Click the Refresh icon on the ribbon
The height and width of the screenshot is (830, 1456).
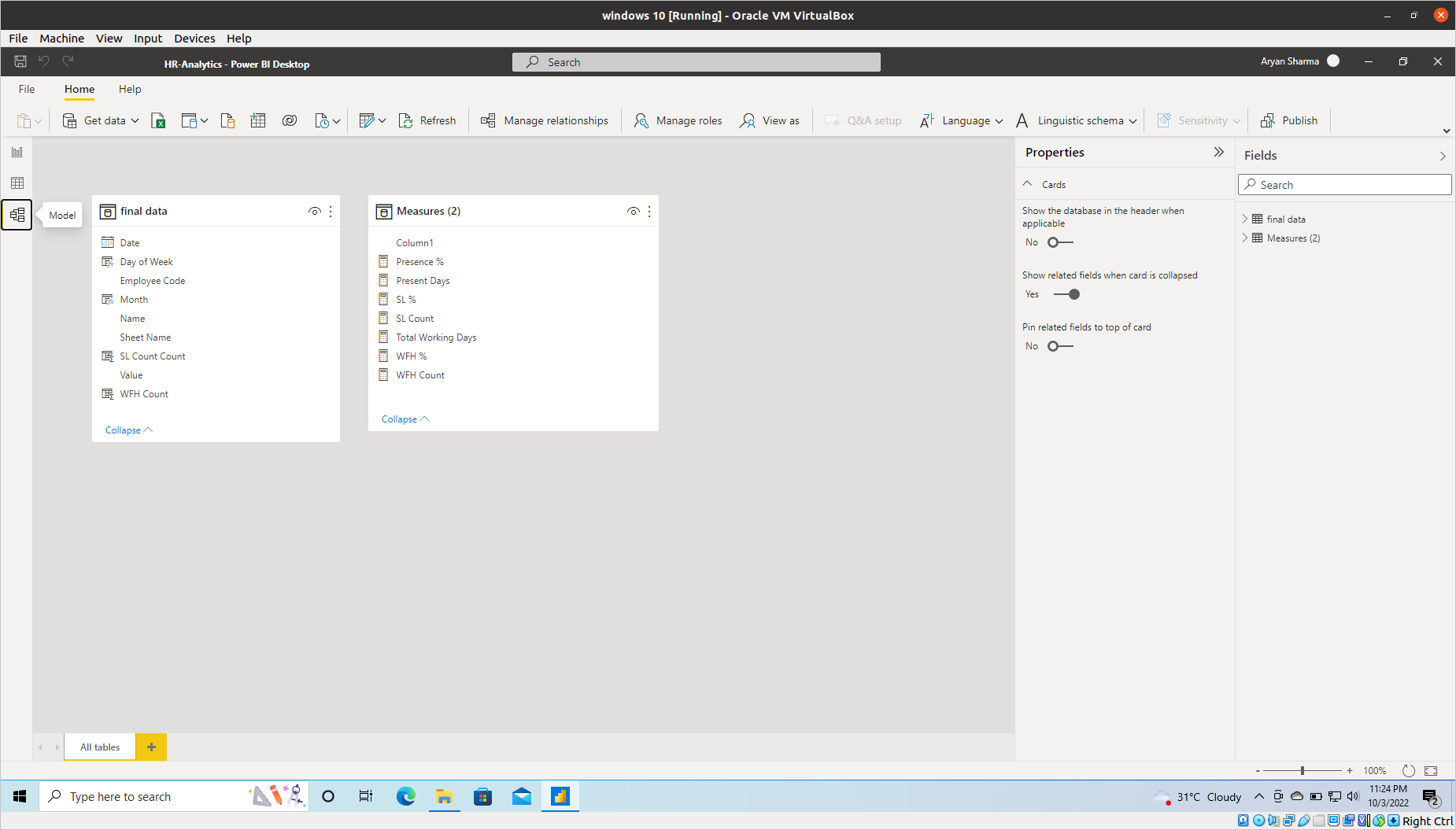coord(406,120)
